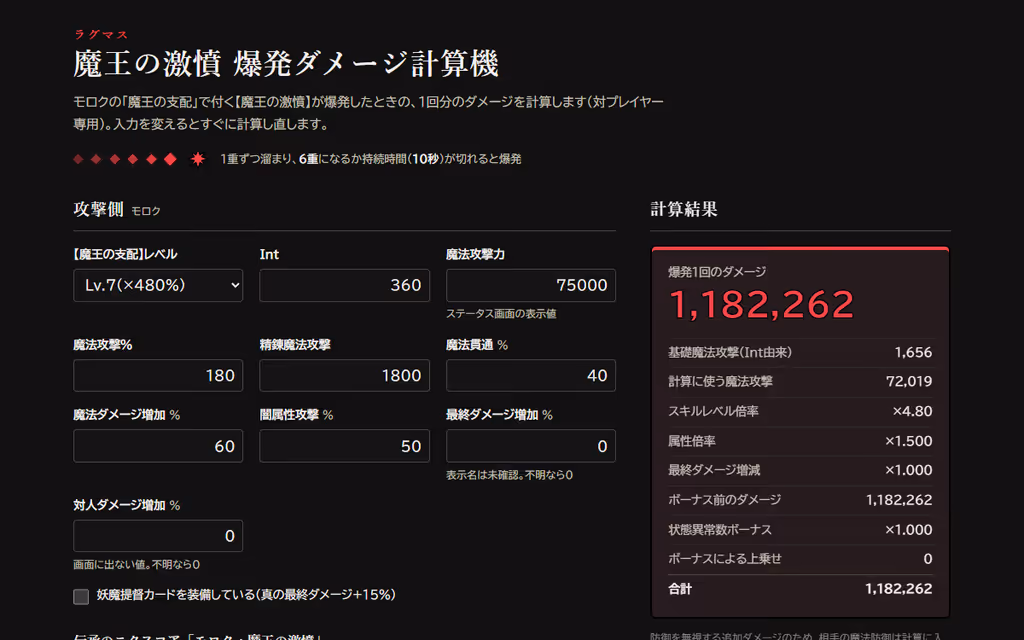The image size is (1024, 640).
Task: Select the 魔法攻撃% field containing 180
Action: click(x=158, y=376)
